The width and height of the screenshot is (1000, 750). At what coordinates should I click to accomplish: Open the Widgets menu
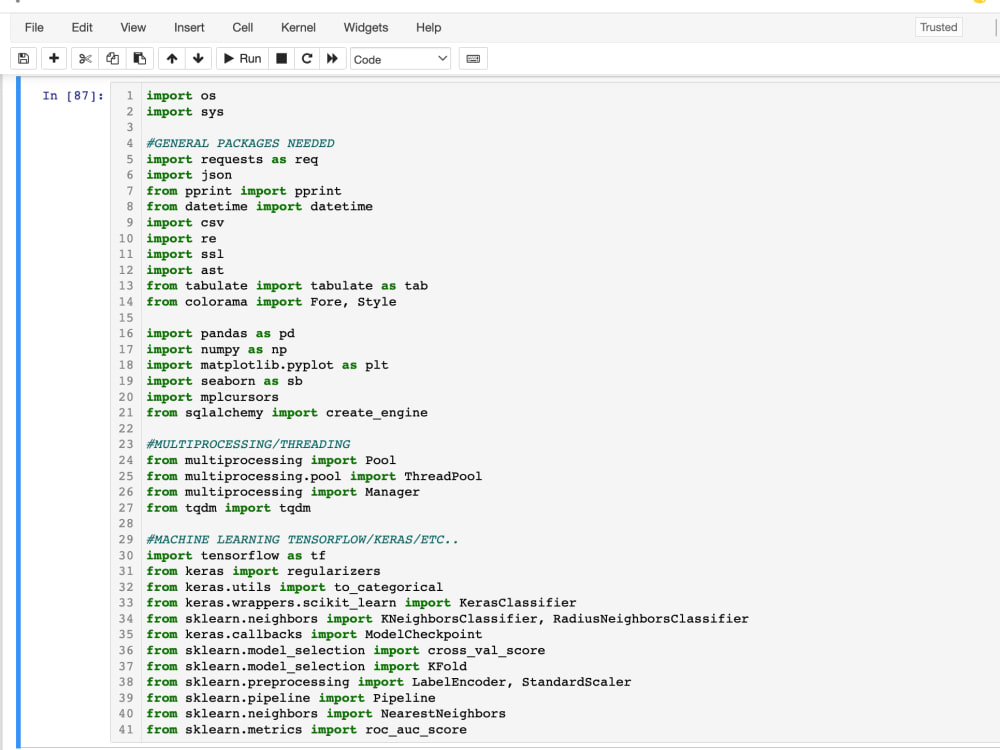tap(365, 27)
